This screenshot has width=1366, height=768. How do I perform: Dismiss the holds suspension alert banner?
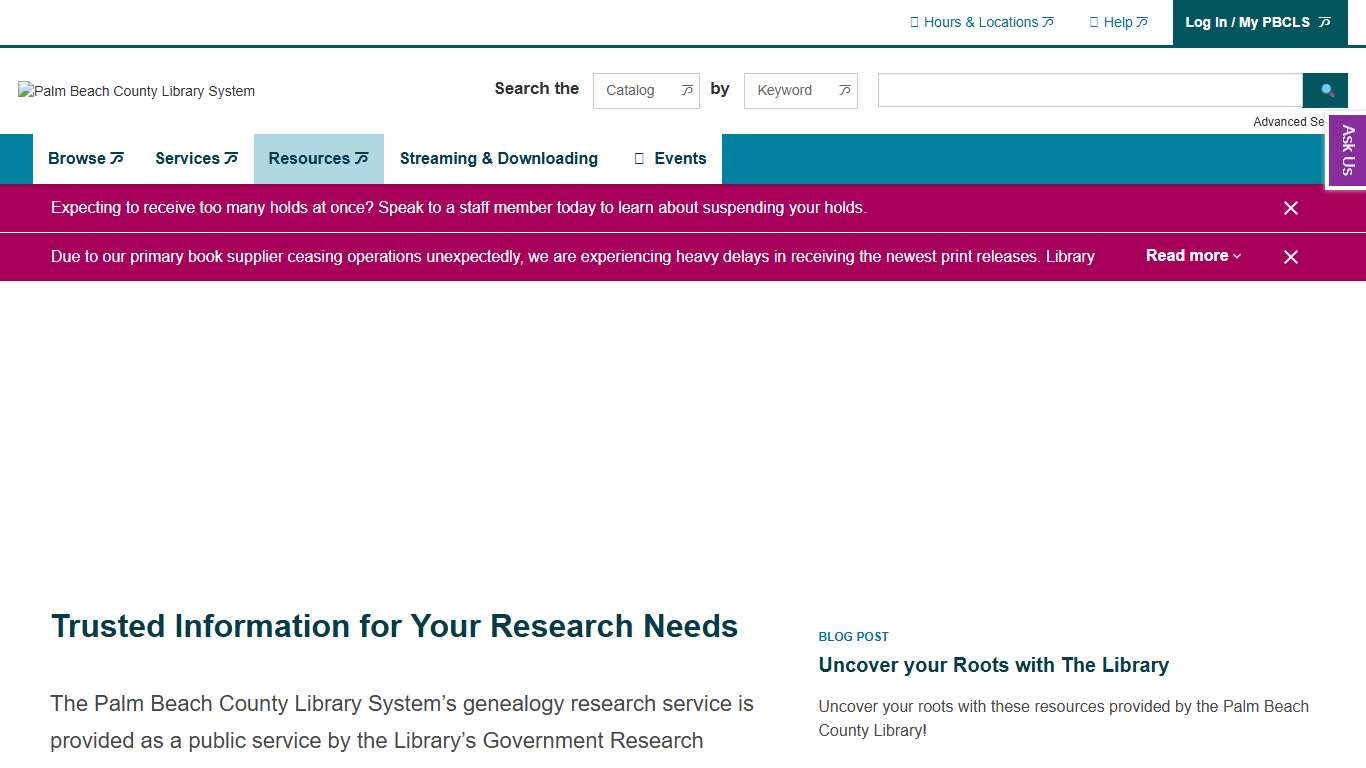(1290, 208)
